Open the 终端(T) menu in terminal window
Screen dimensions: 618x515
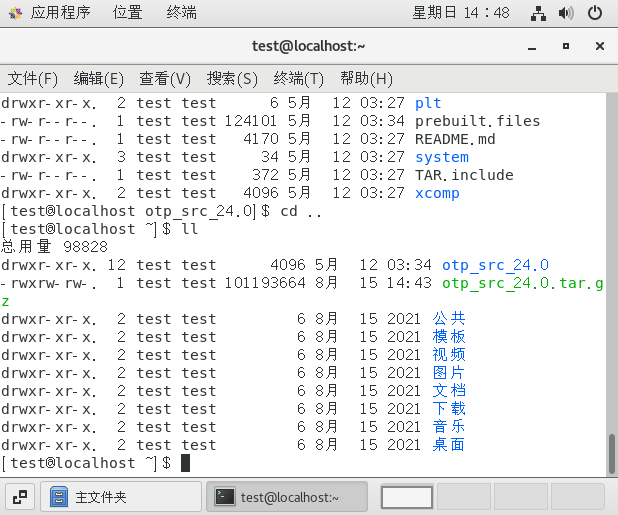pos(298,78)
